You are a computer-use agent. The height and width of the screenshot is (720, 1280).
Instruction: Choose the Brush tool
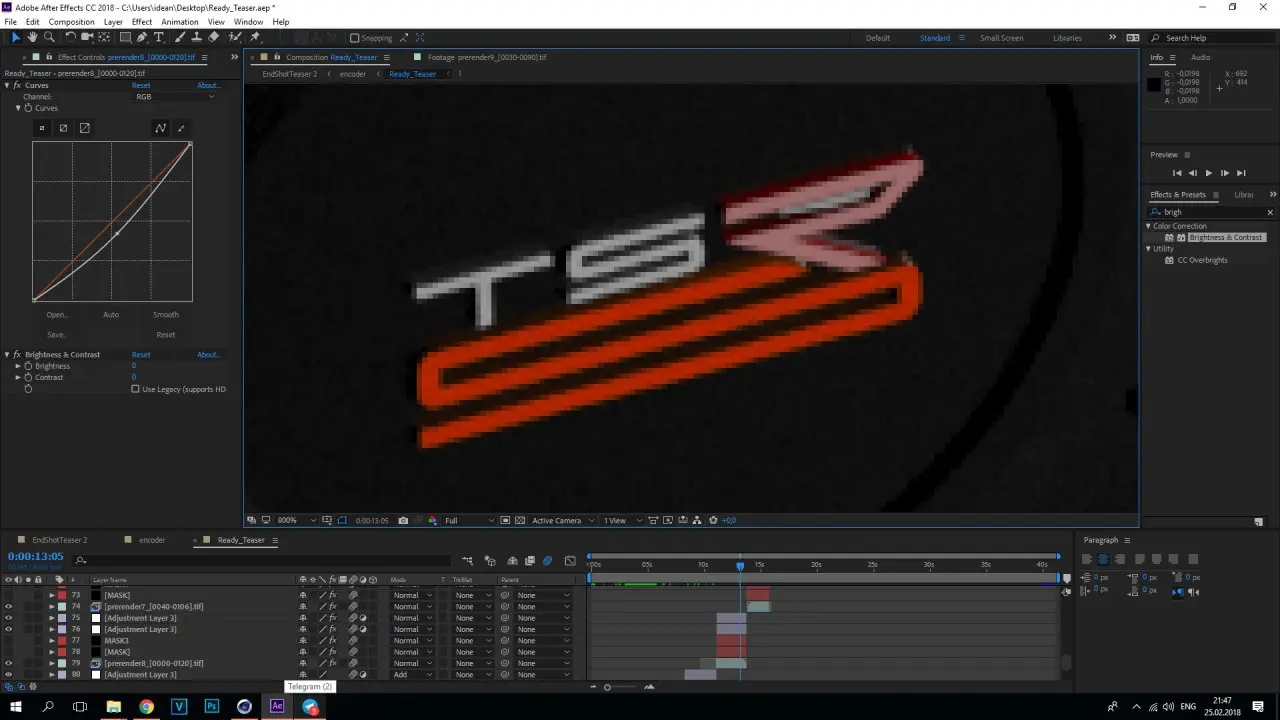point(181,38)
